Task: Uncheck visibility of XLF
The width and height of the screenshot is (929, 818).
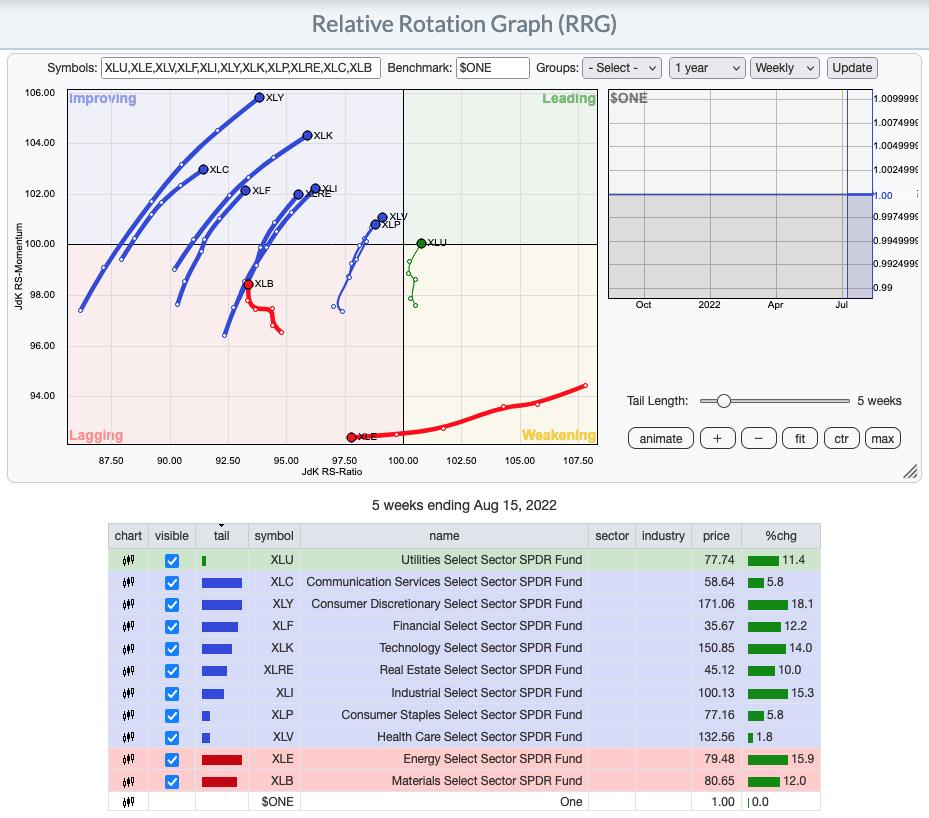Action: (172, 627)
